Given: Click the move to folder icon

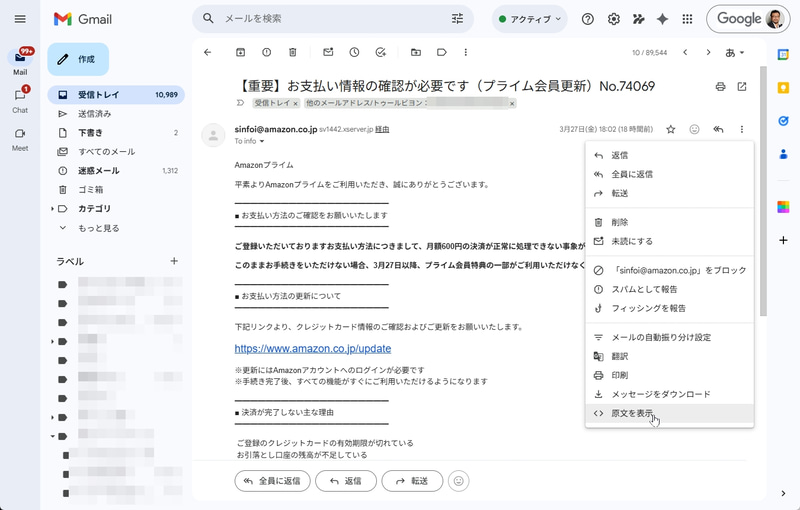Looking at the screenshot, I should (416, 52).
